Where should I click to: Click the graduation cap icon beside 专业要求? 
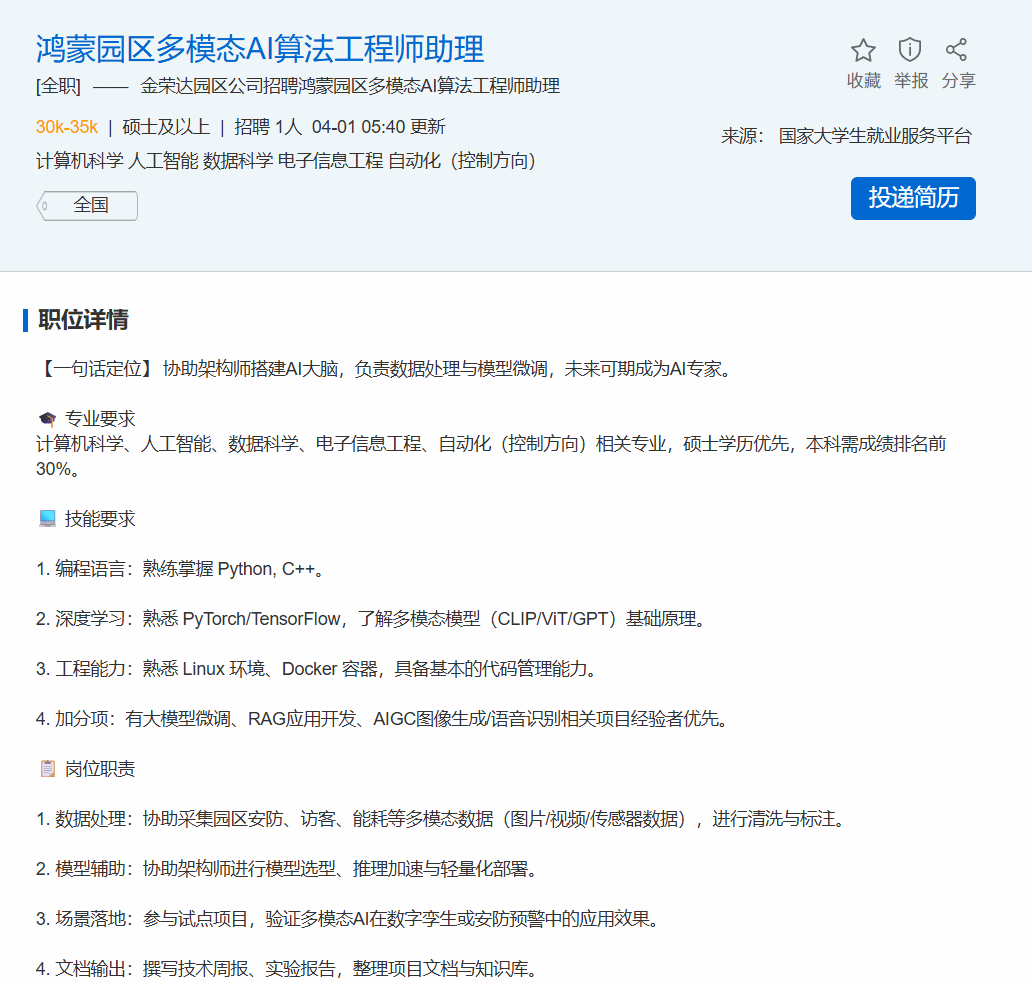(47, 419)
